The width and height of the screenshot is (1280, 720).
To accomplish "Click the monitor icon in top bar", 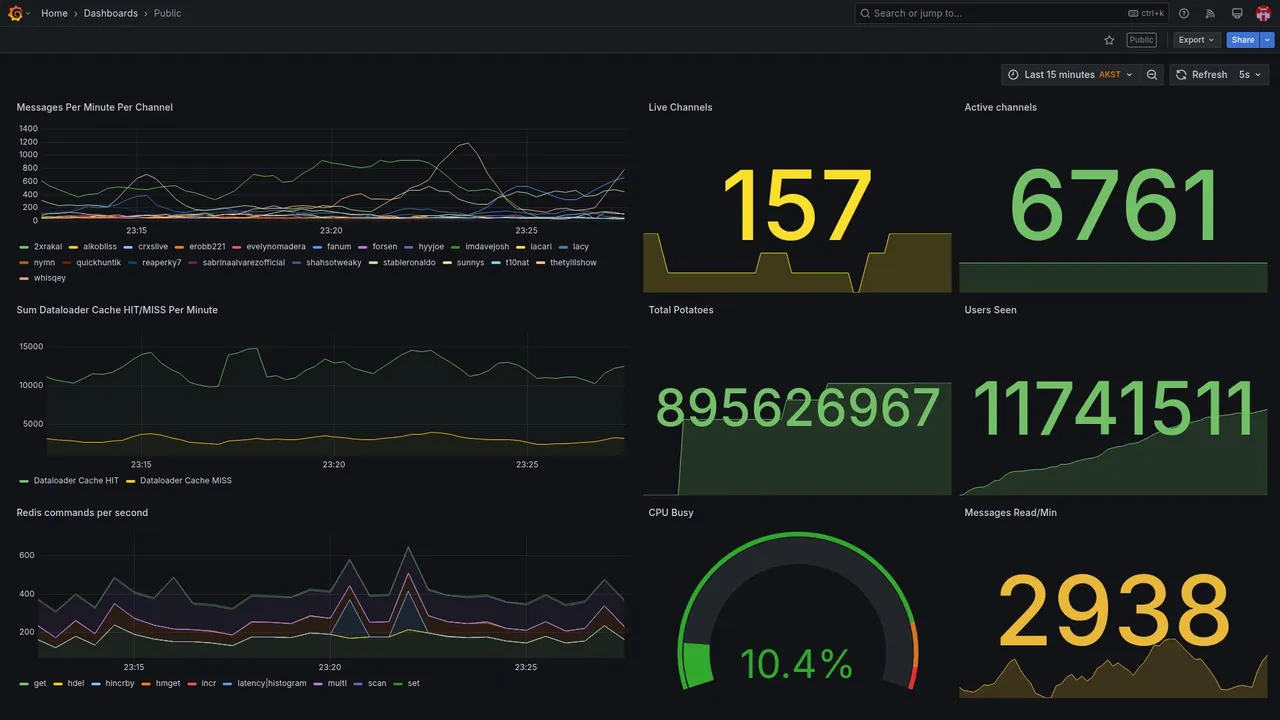I will (1237, 13).
